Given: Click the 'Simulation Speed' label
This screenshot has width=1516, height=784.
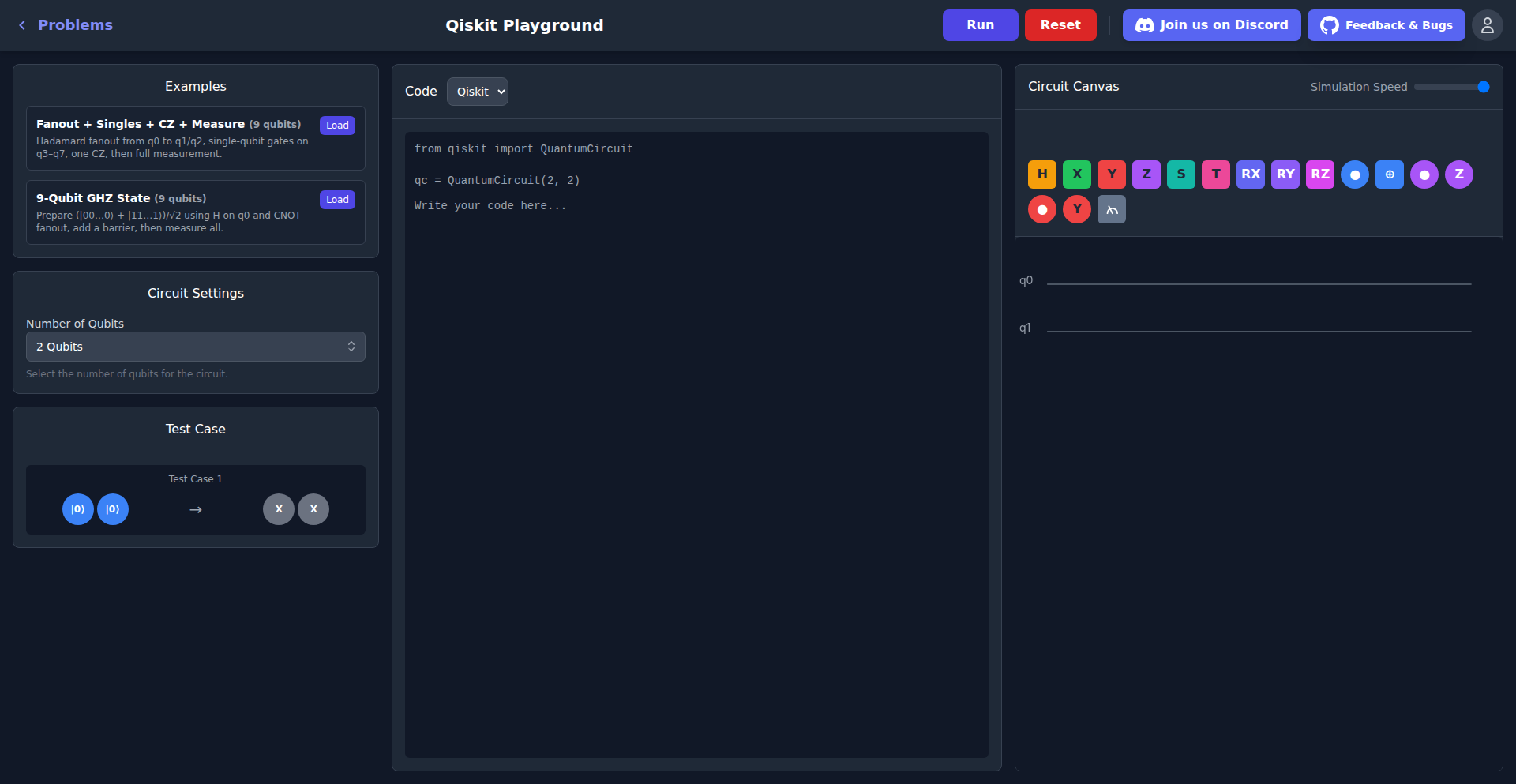Looking at the screenshot, I should (1359, 87).
